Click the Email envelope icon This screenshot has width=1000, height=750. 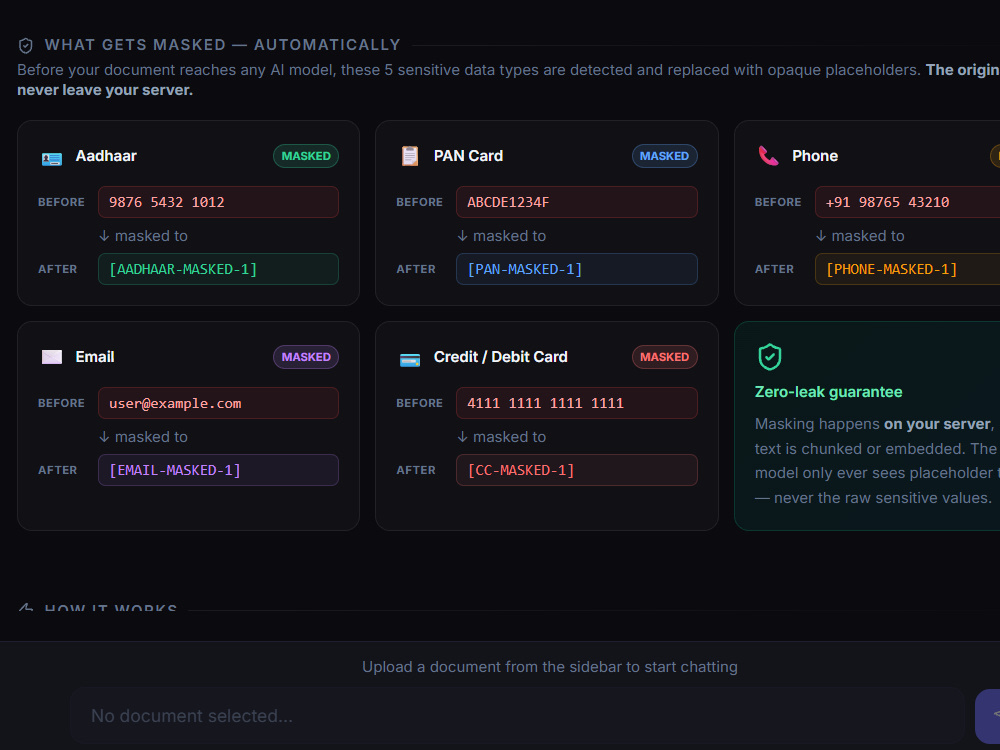coord(52,357)
